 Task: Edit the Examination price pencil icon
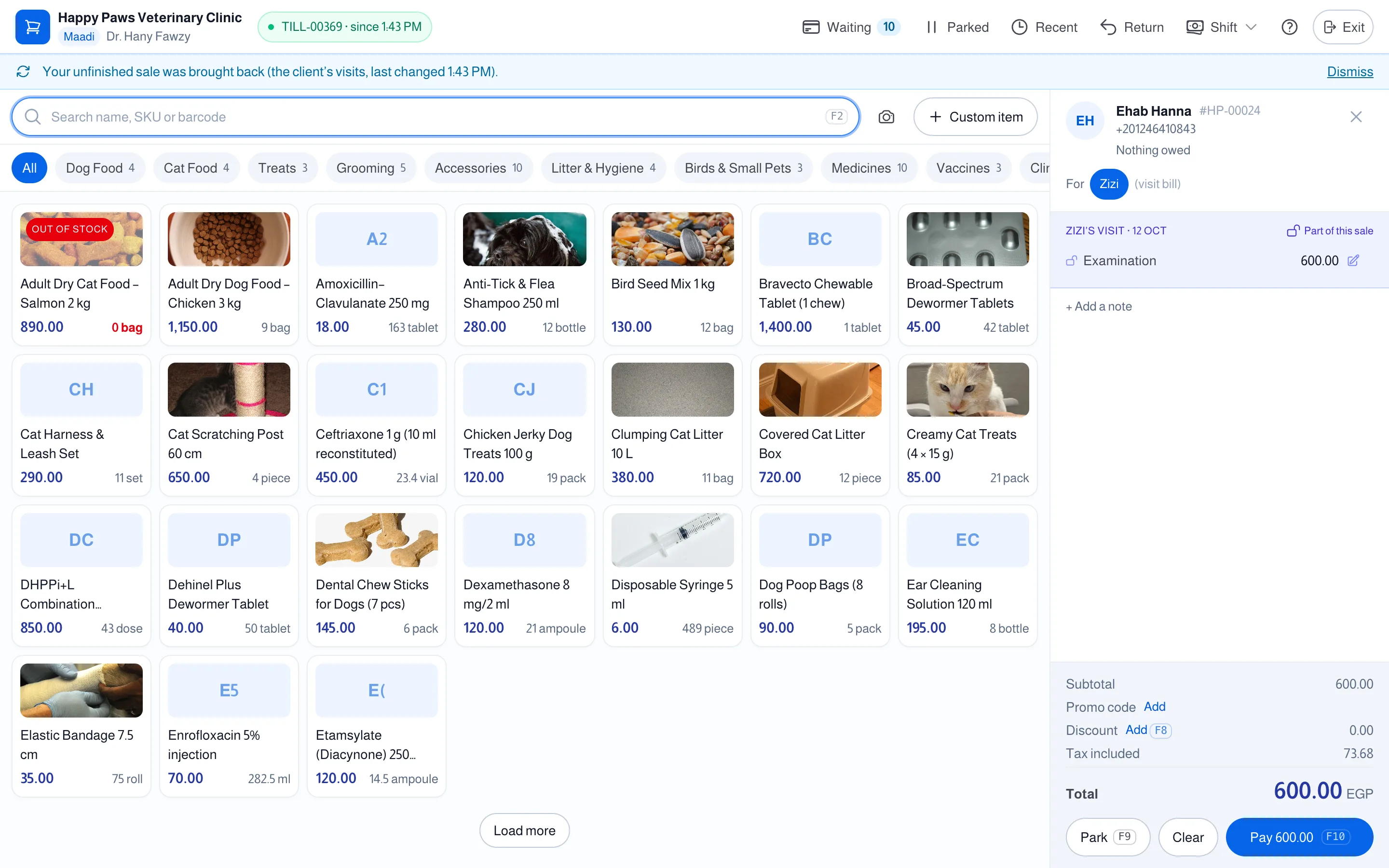1353,260
